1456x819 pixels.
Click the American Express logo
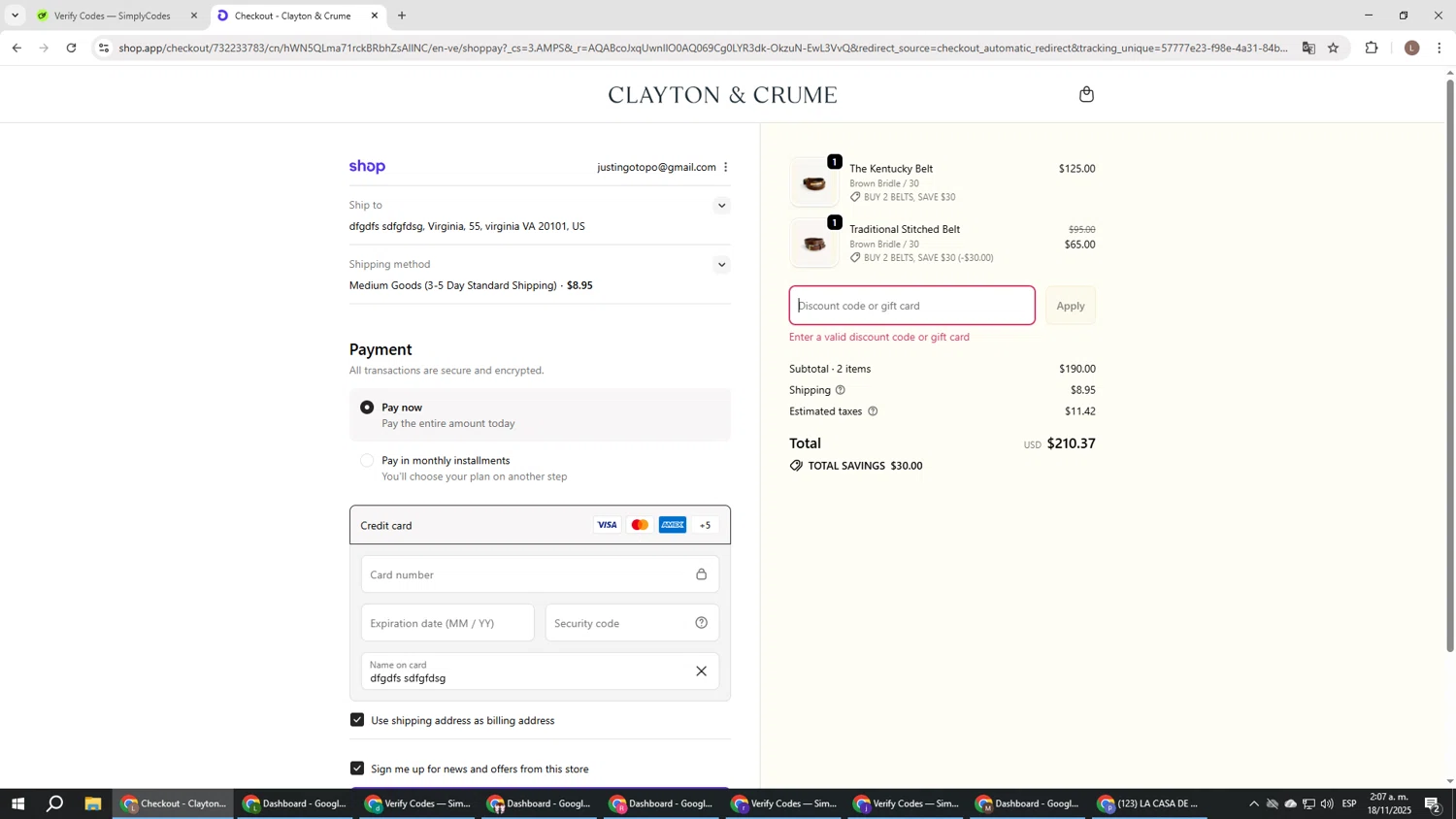pos(673,525)
